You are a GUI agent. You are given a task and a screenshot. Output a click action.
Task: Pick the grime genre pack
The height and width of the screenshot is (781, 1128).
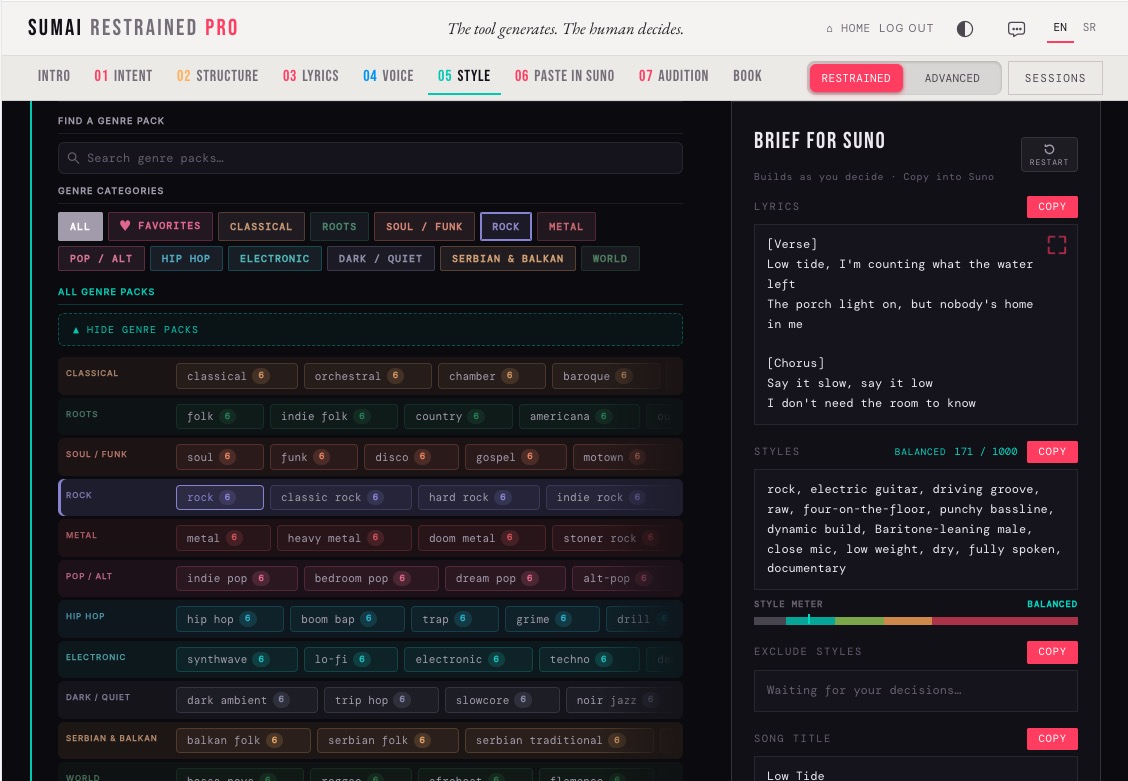pos(552,618)
